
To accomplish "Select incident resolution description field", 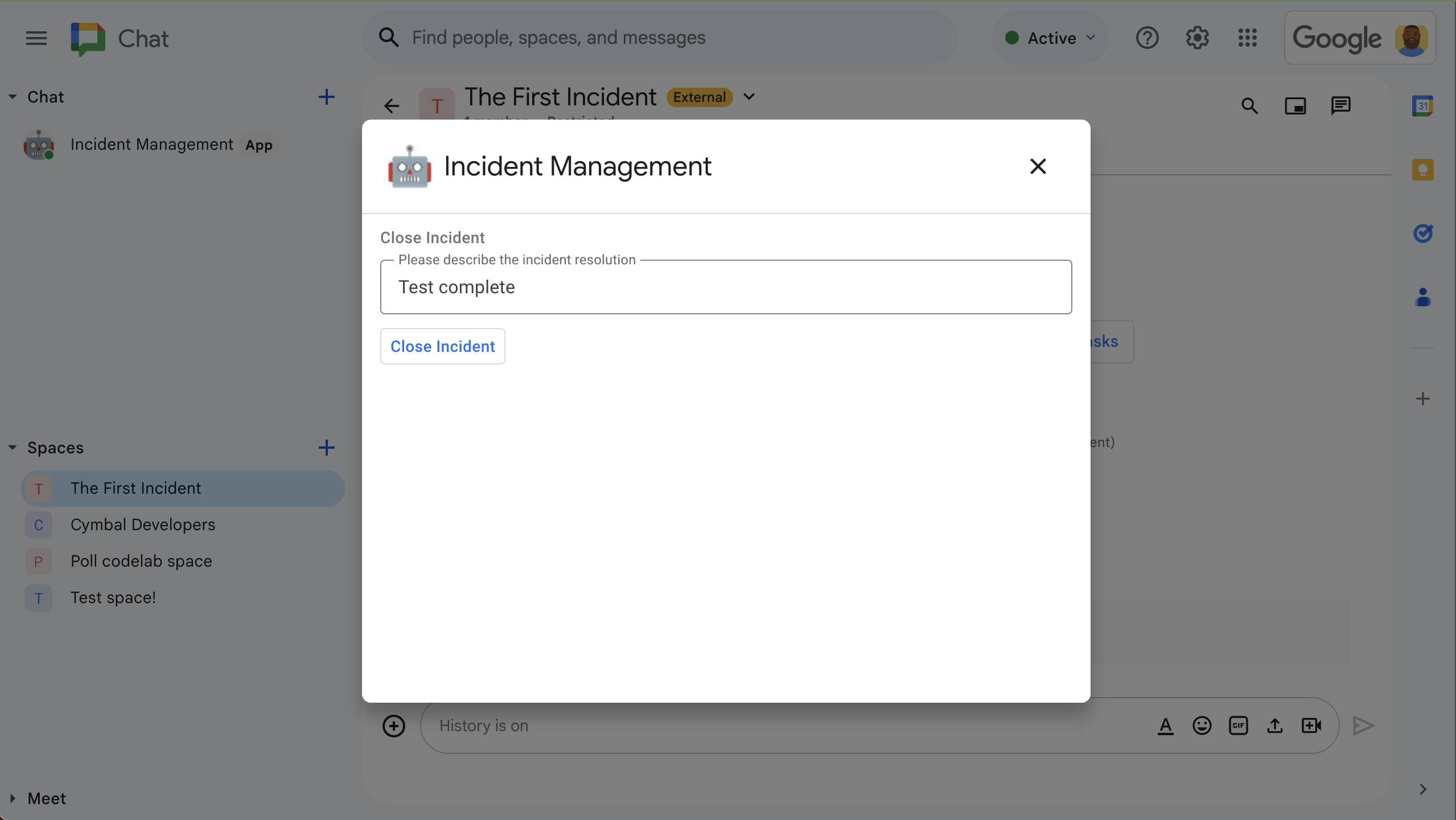I will [x=726, y=287].
